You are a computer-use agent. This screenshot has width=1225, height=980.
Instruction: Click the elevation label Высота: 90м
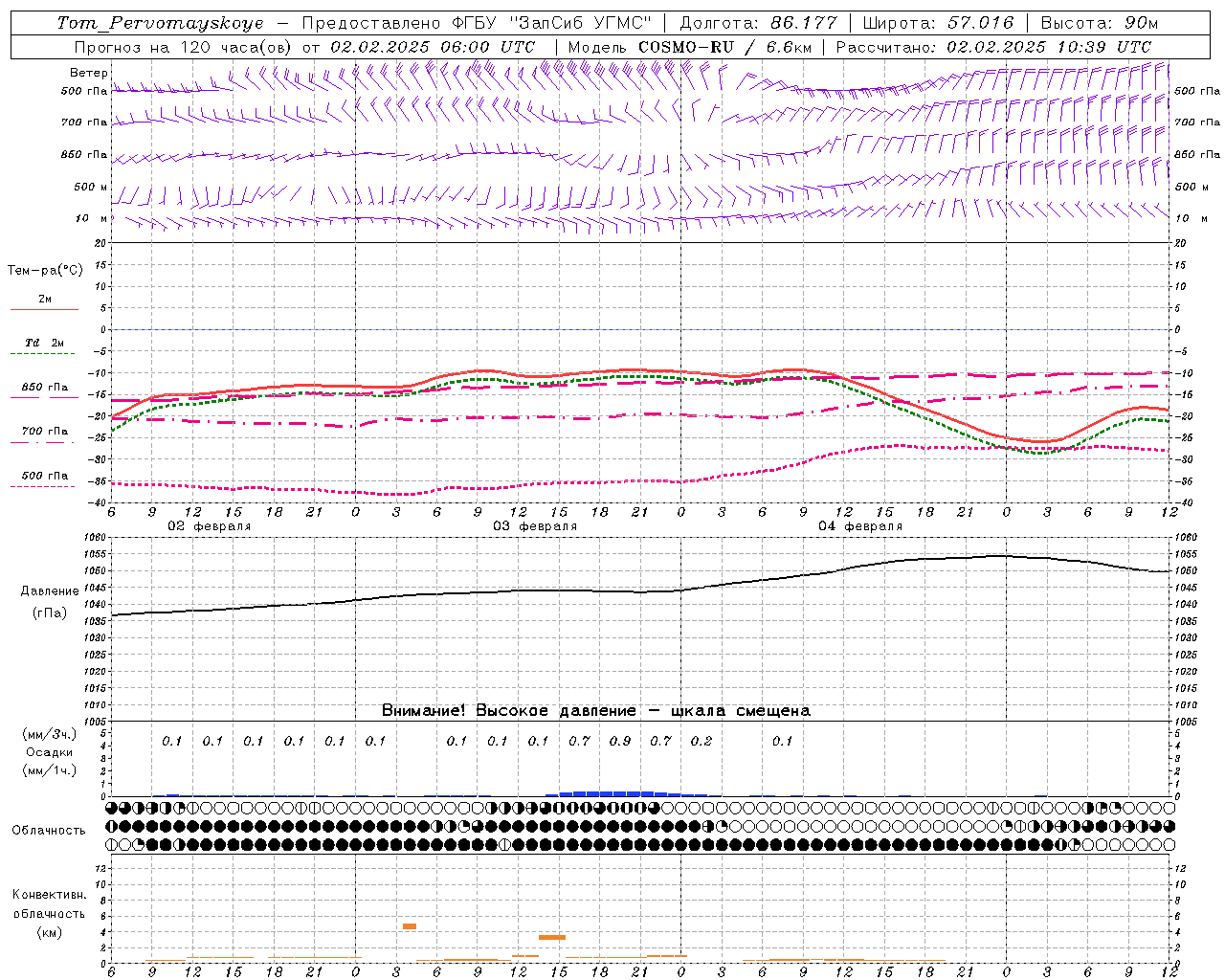point(1099,23)
